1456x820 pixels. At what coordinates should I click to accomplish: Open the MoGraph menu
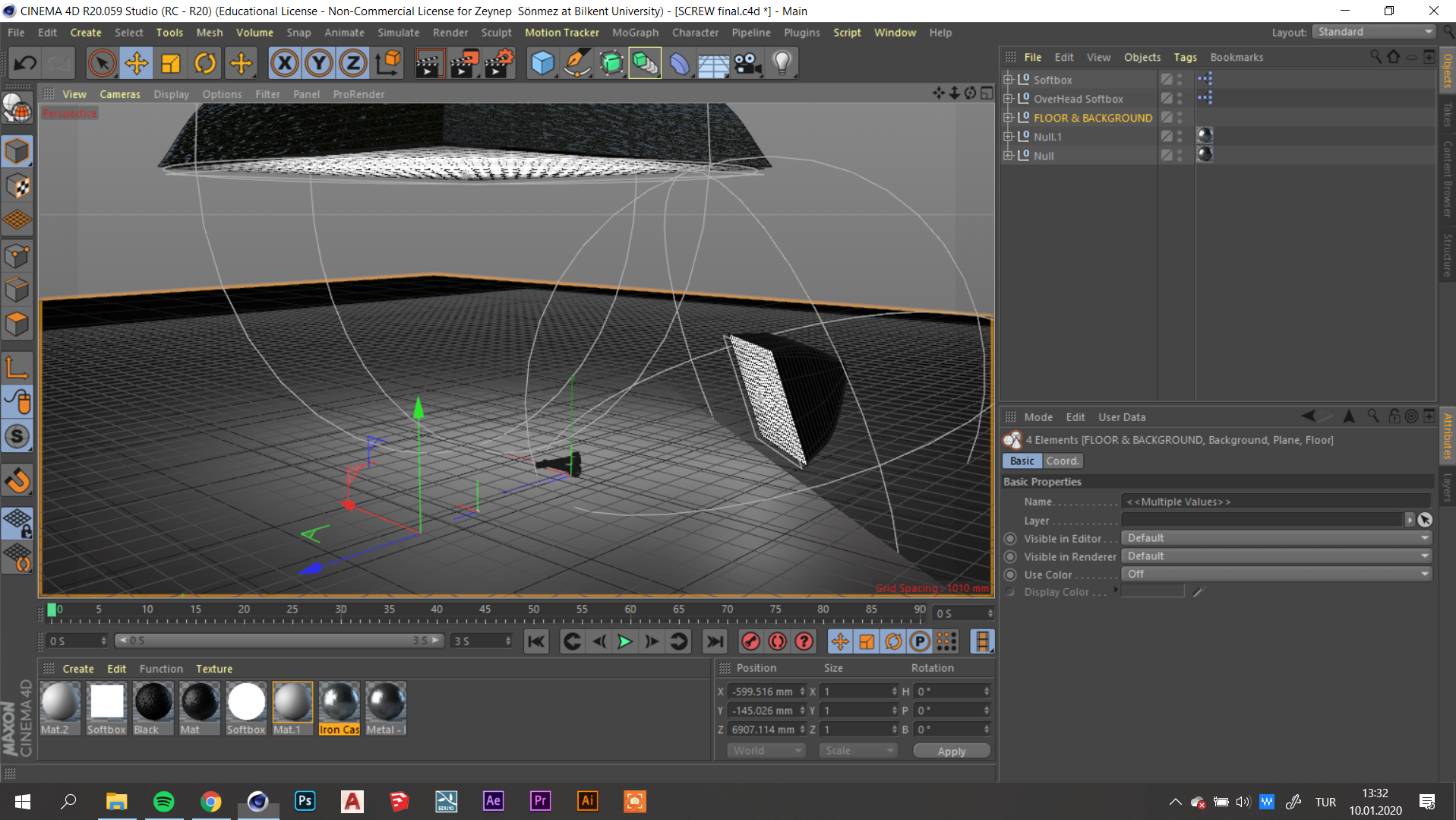[635, 33]
